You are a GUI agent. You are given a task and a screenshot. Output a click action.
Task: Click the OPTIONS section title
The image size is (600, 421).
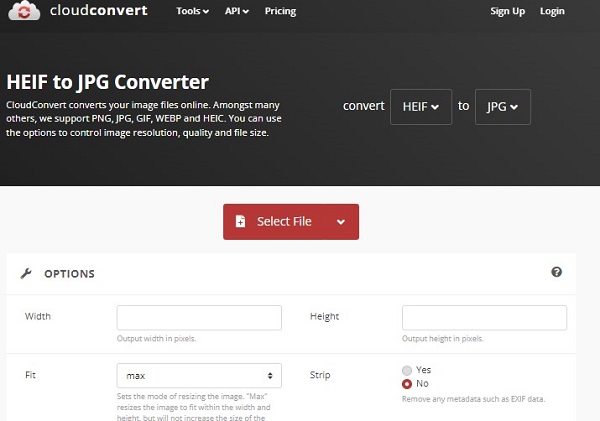click(69, 274)
